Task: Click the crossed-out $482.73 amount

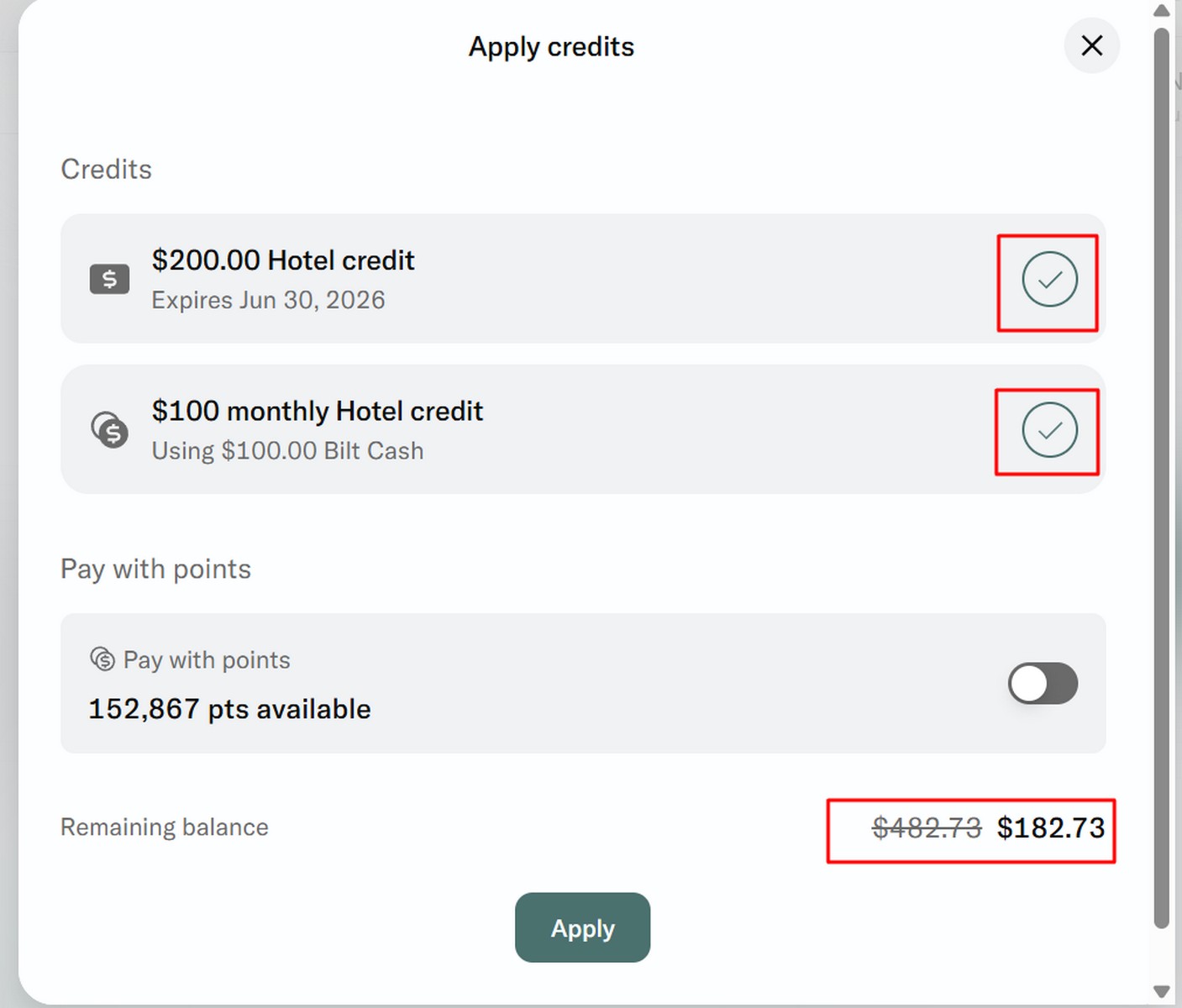Action: coord(927,828)
